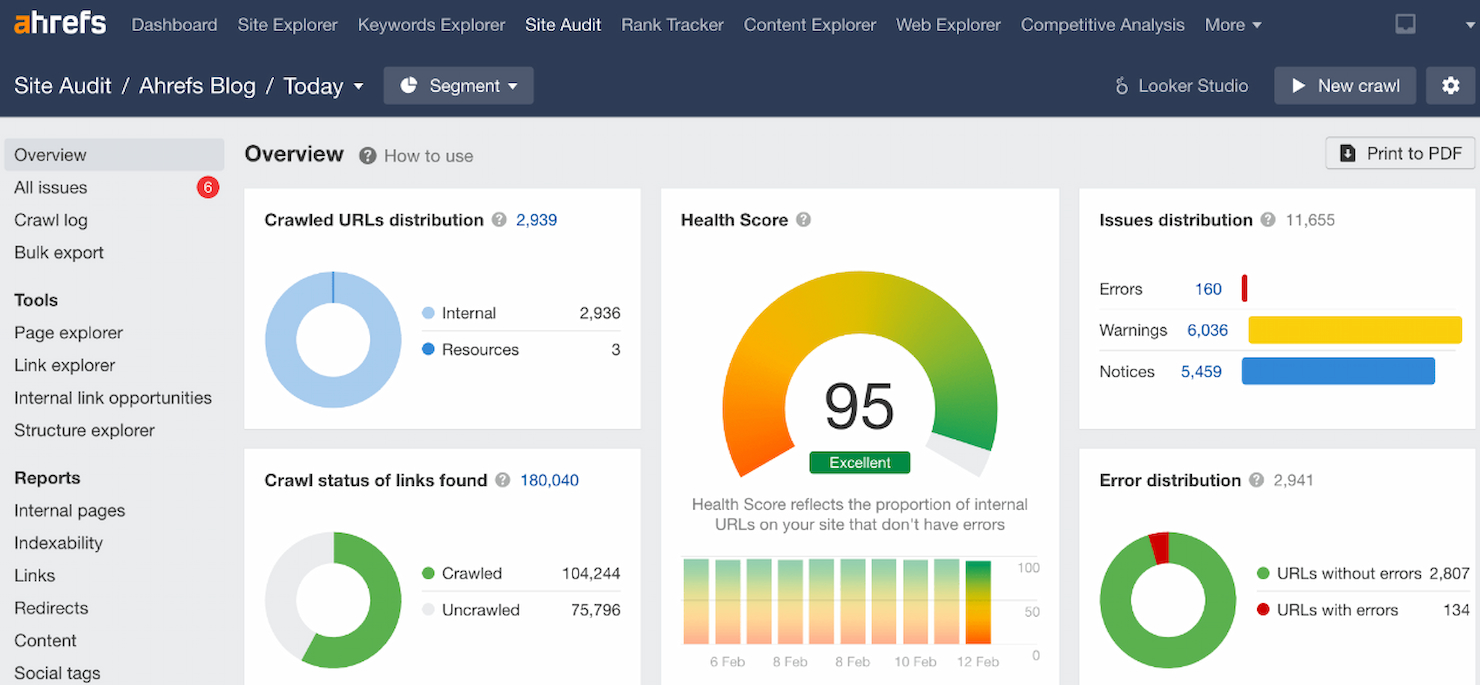Click the 2,939 crawled URLs count
This screenshot has height=685, width=1480.
pos(536,220)
